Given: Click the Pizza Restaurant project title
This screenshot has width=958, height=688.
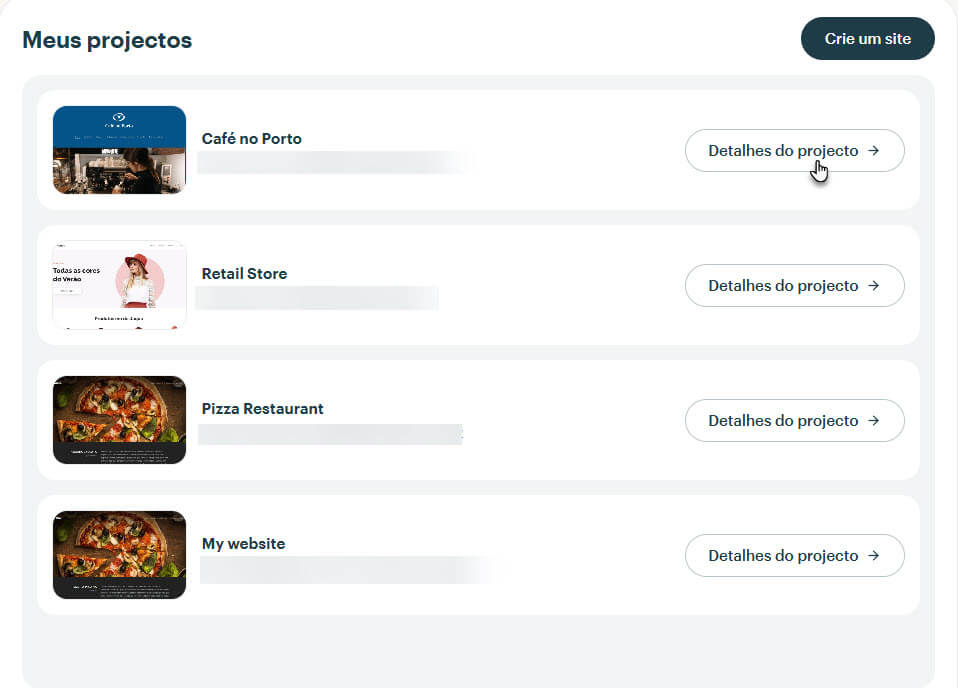Looking at the screenshot, I should coord(263,409).
